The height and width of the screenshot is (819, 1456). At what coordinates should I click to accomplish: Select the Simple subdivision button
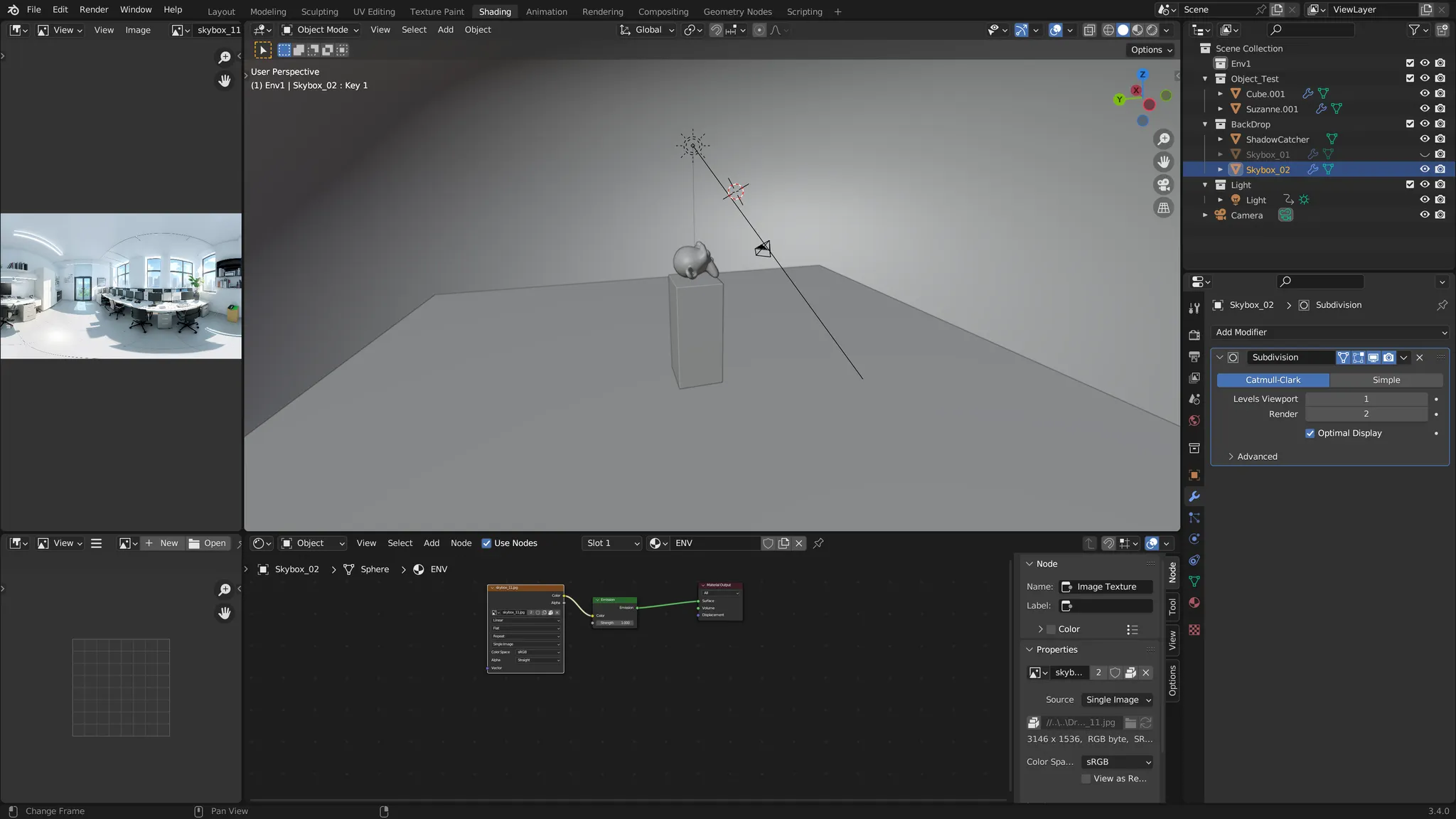click(1386, 380)
